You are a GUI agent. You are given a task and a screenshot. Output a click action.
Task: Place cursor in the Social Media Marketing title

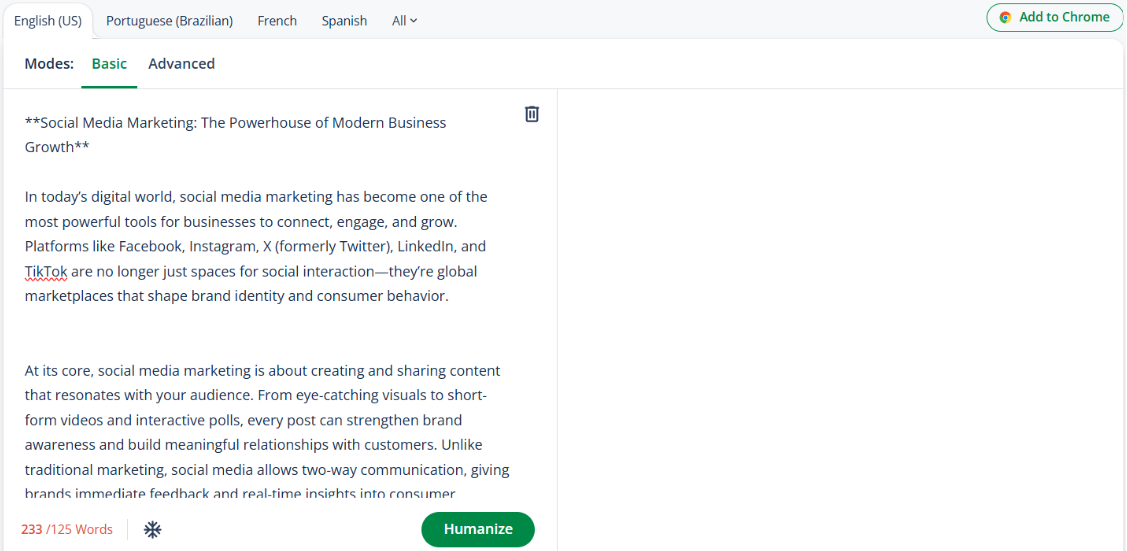235,123
